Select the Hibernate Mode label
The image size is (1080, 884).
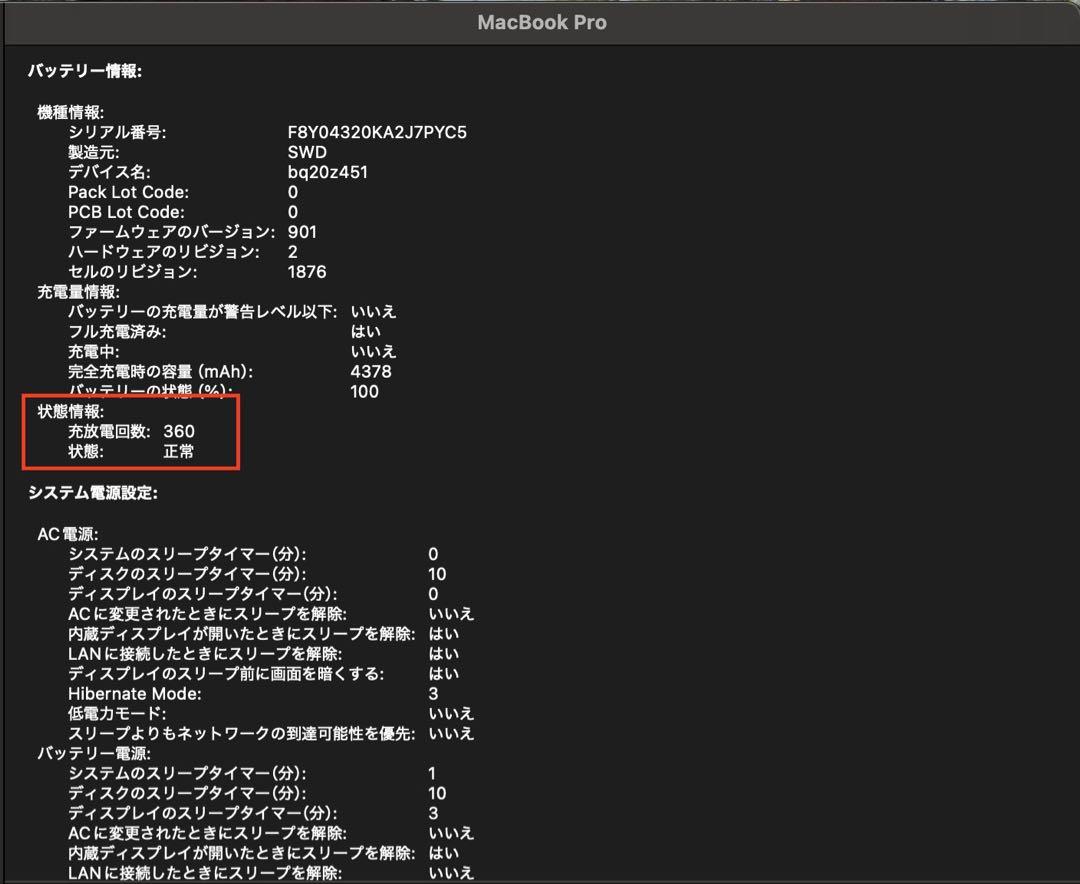point(135,695)
